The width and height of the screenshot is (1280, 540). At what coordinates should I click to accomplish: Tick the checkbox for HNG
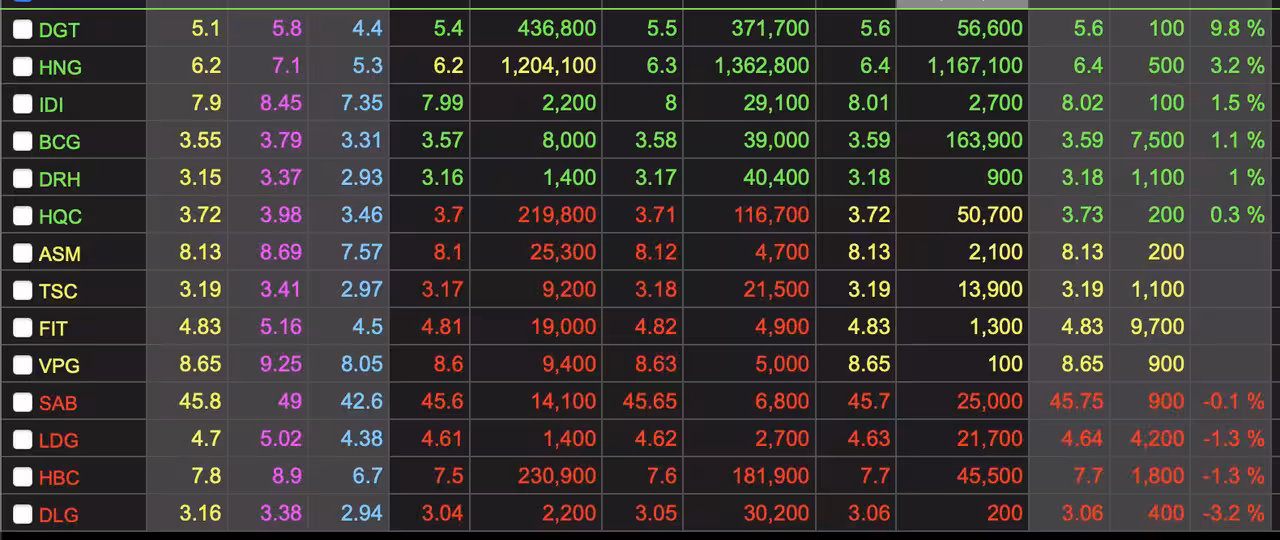[22, 67]
